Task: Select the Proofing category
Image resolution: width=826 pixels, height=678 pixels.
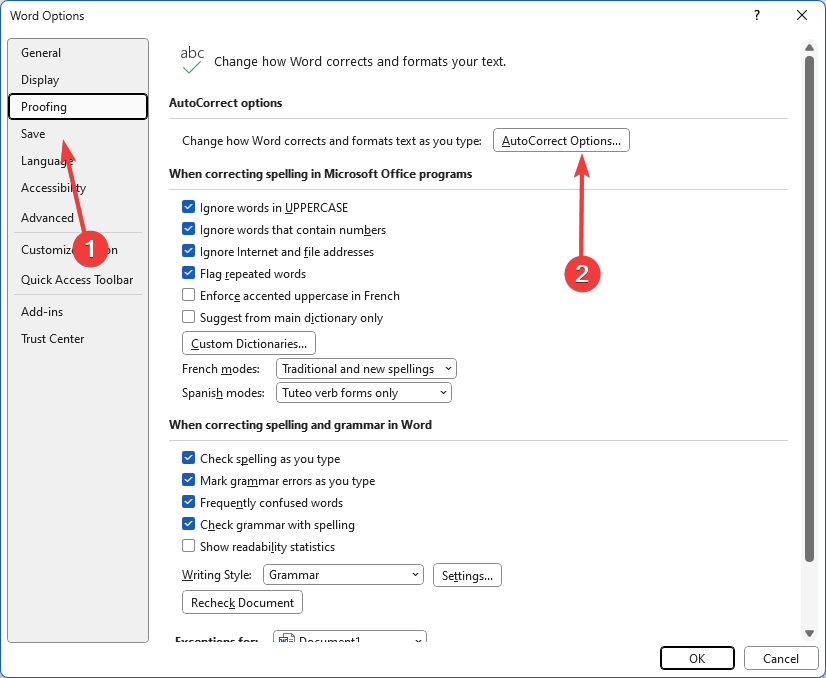Action: tap(78, 106)
